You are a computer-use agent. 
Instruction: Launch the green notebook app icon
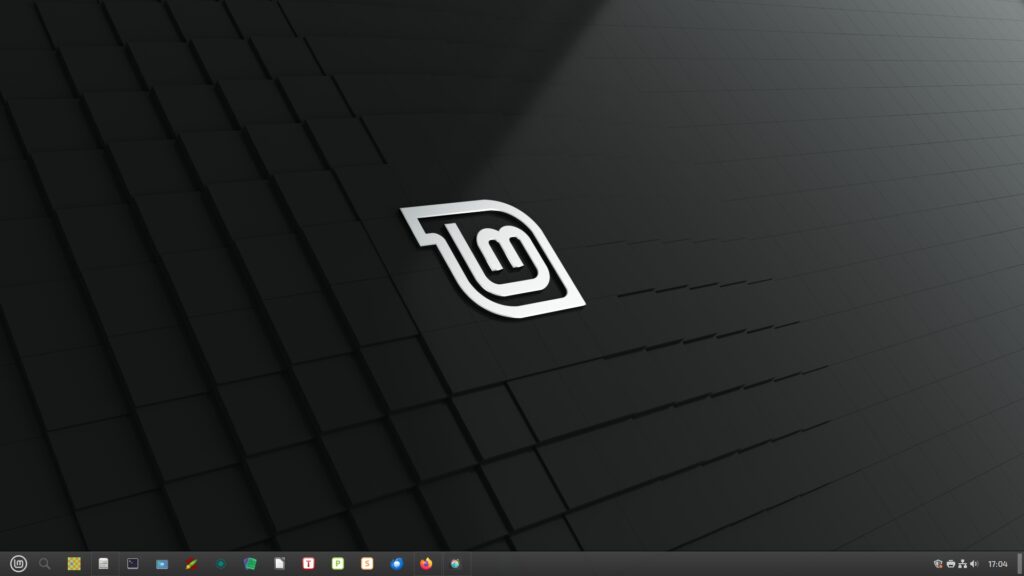click(250, 564)
